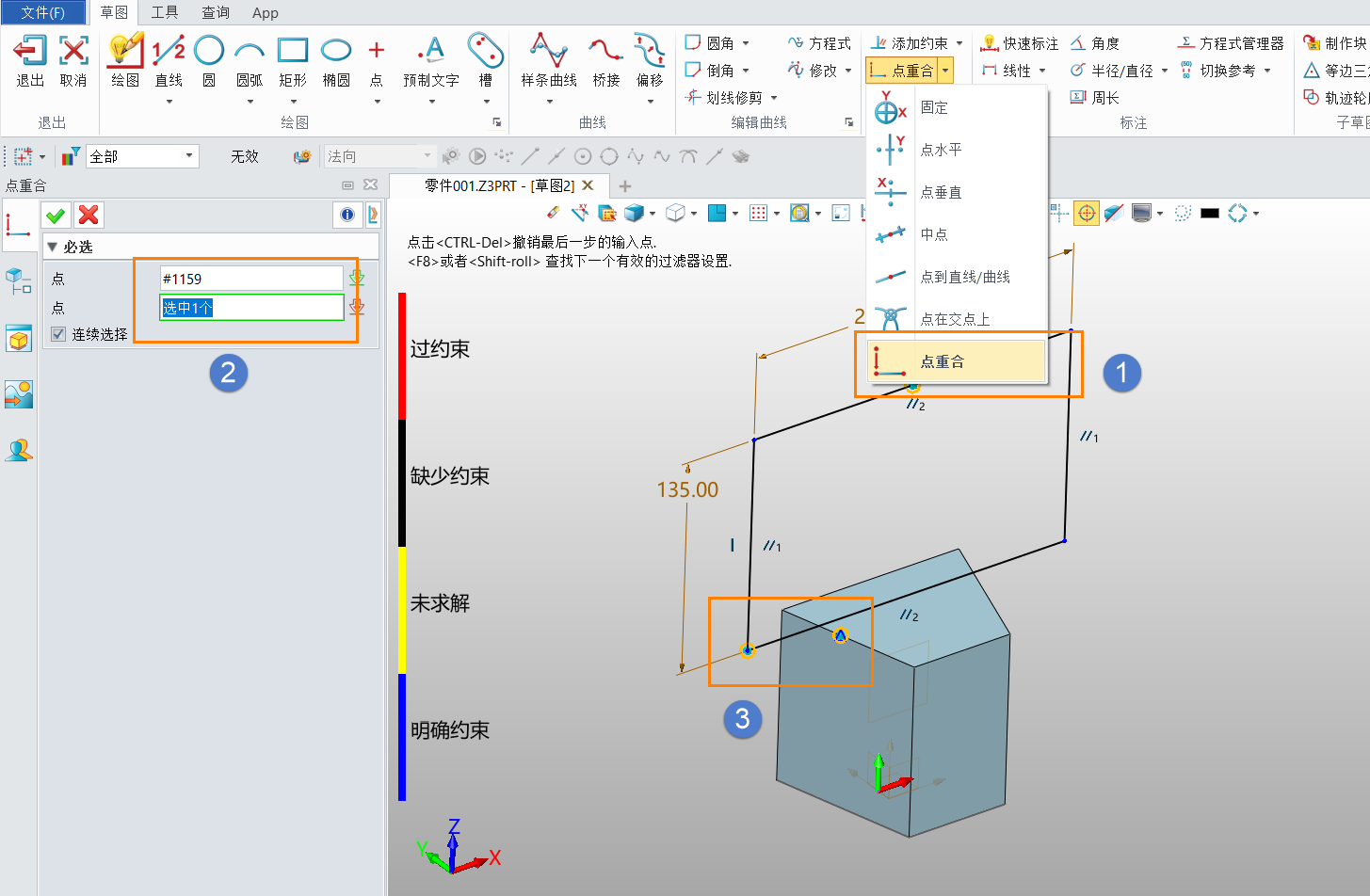1370x896 pixels.
Task: Open the shaded display mode cube icon
Action: [634, 214]
